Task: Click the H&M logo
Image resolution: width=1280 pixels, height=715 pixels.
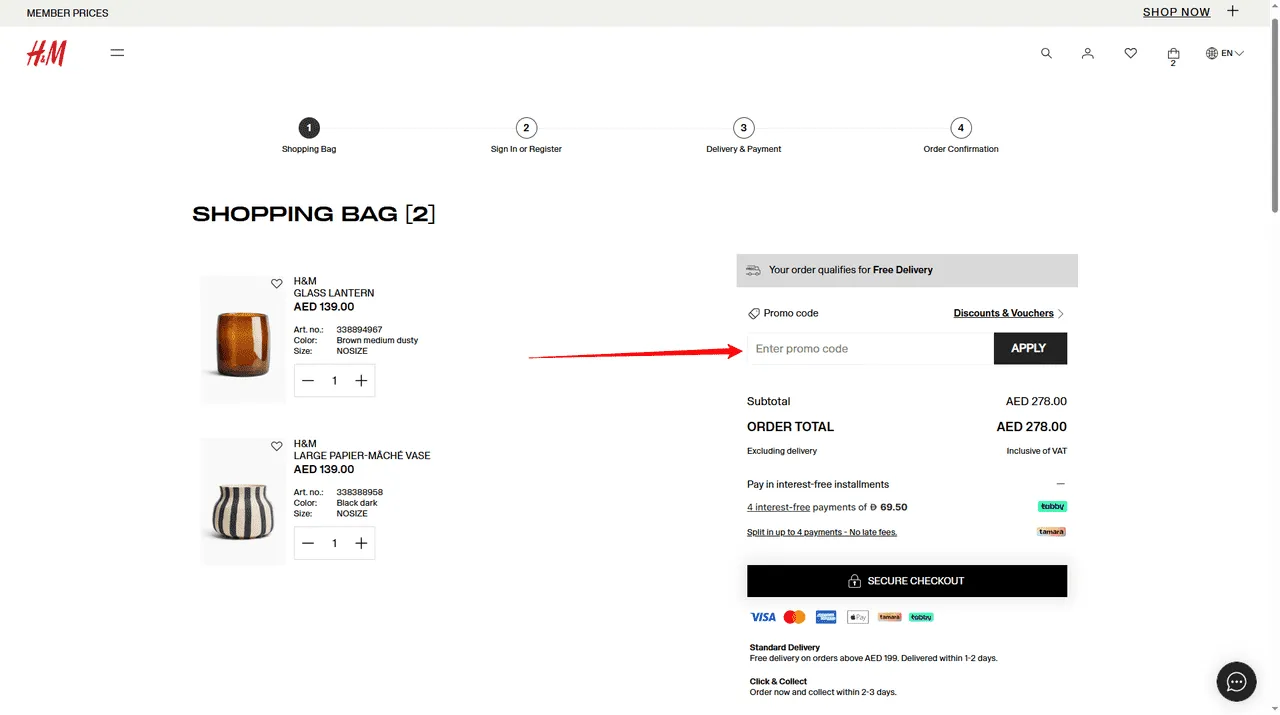Action: (x=46, y=54)
